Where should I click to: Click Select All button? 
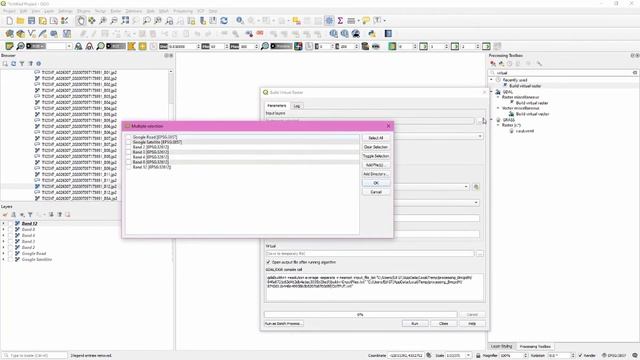pyautogui.click(x=376, y=138)
